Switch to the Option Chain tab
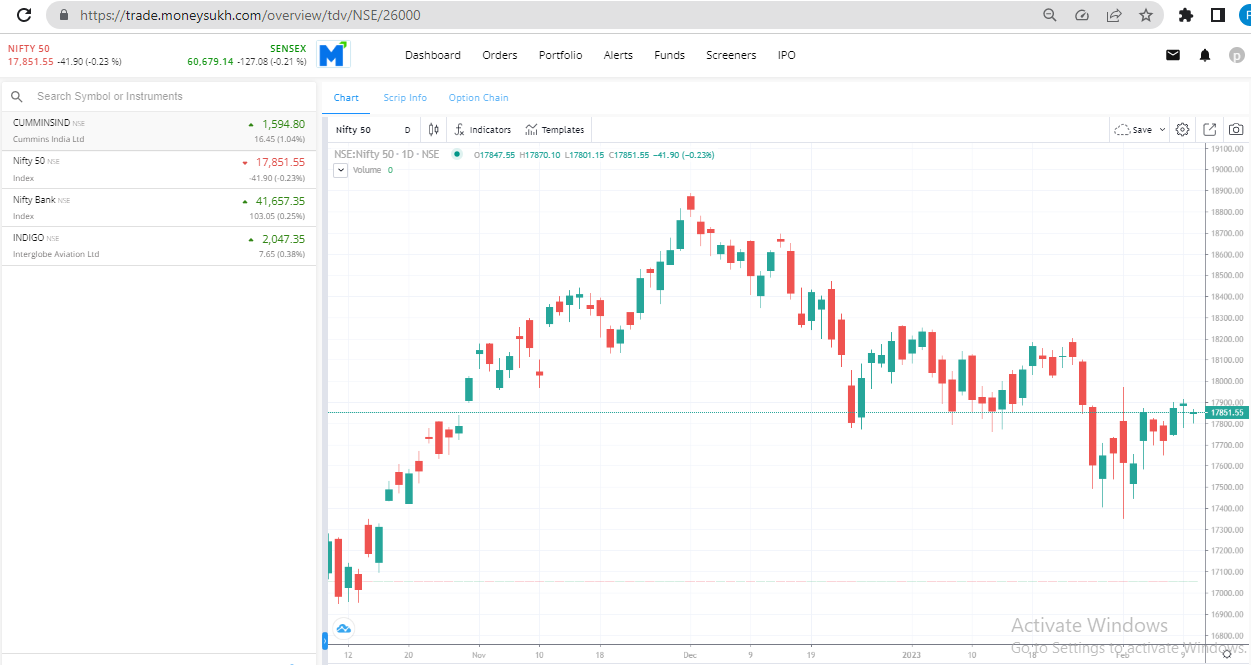Screen dimensions: 1251x665 (x=478, y=98)
